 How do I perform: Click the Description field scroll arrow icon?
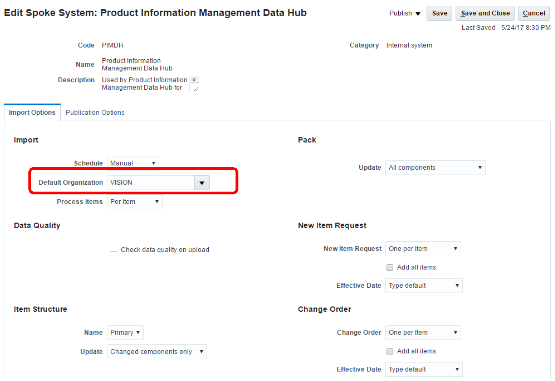point(194,79)
